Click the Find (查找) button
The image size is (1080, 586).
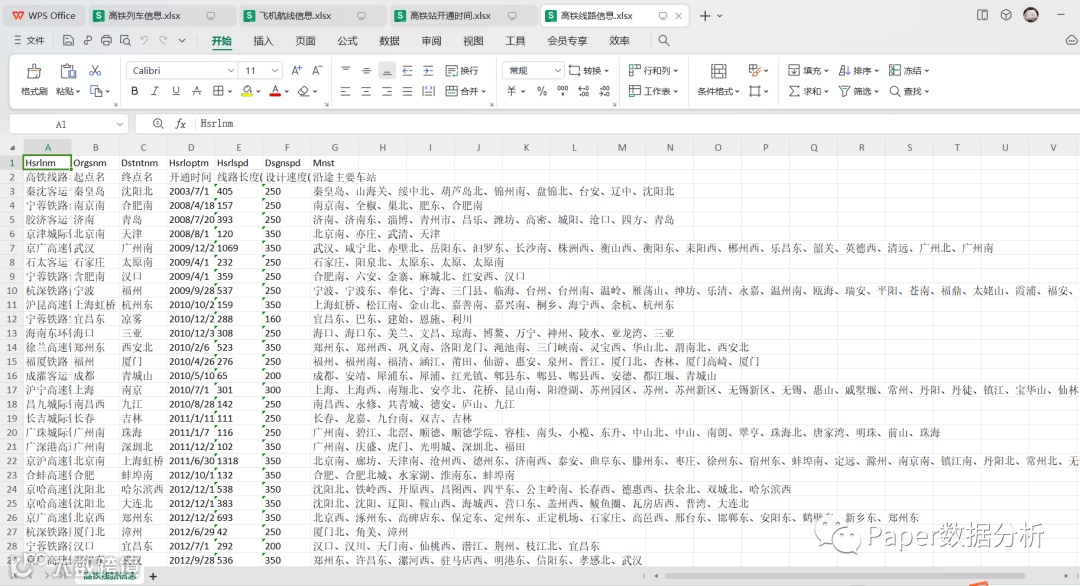908,91
